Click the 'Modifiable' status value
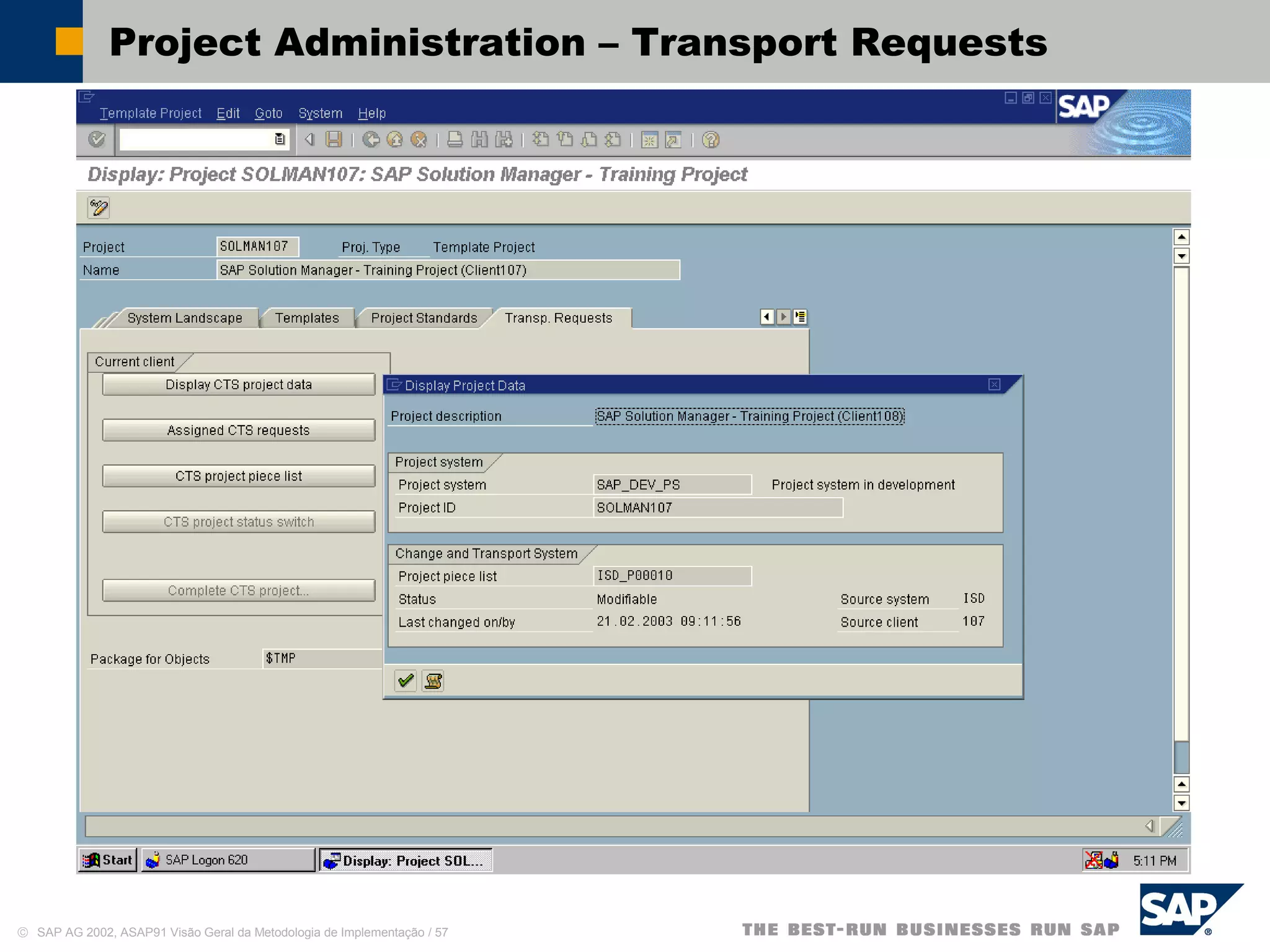This screenshot has width=1270, height=952. click(627, 599)
